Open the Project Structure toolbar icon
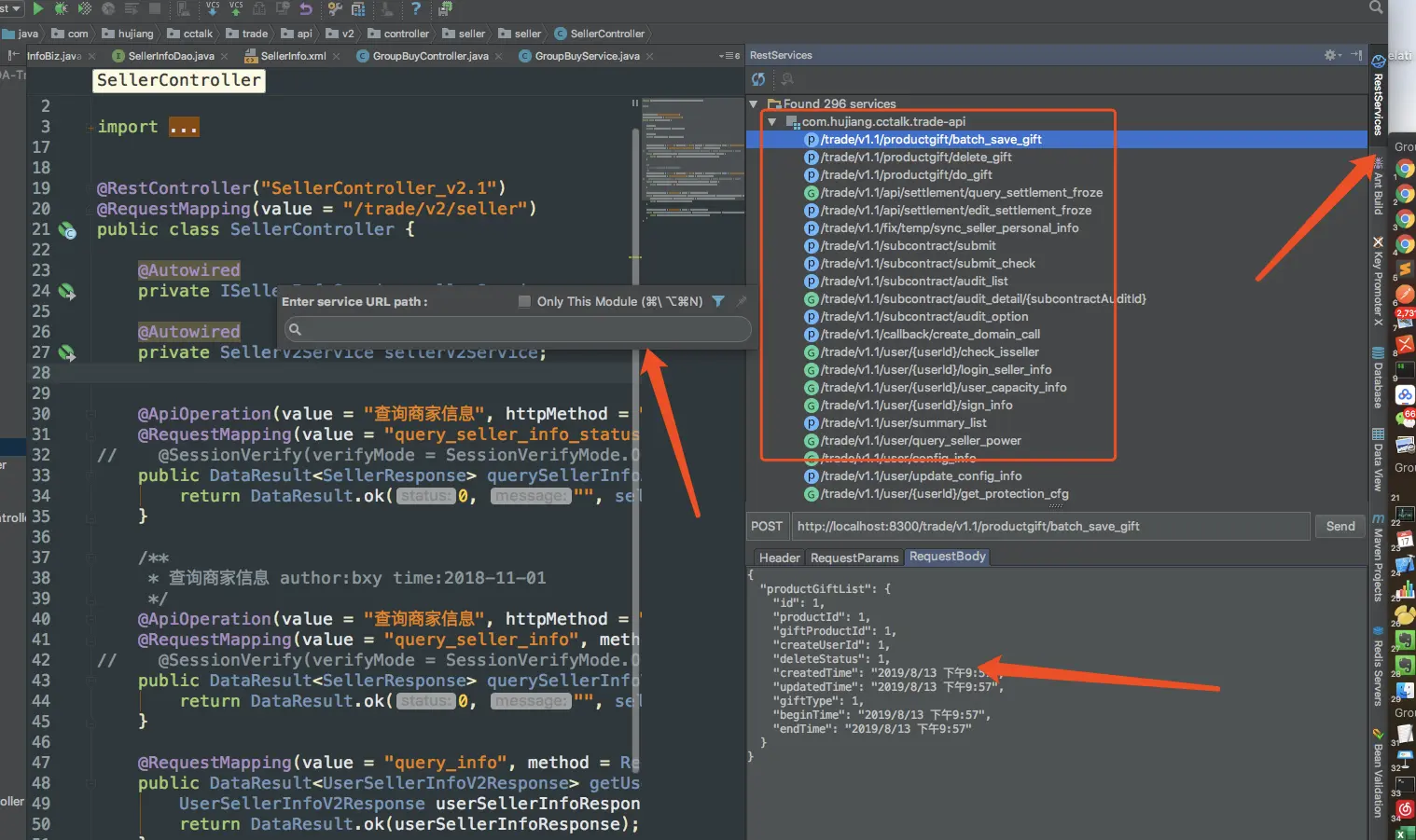 [359, 8]
